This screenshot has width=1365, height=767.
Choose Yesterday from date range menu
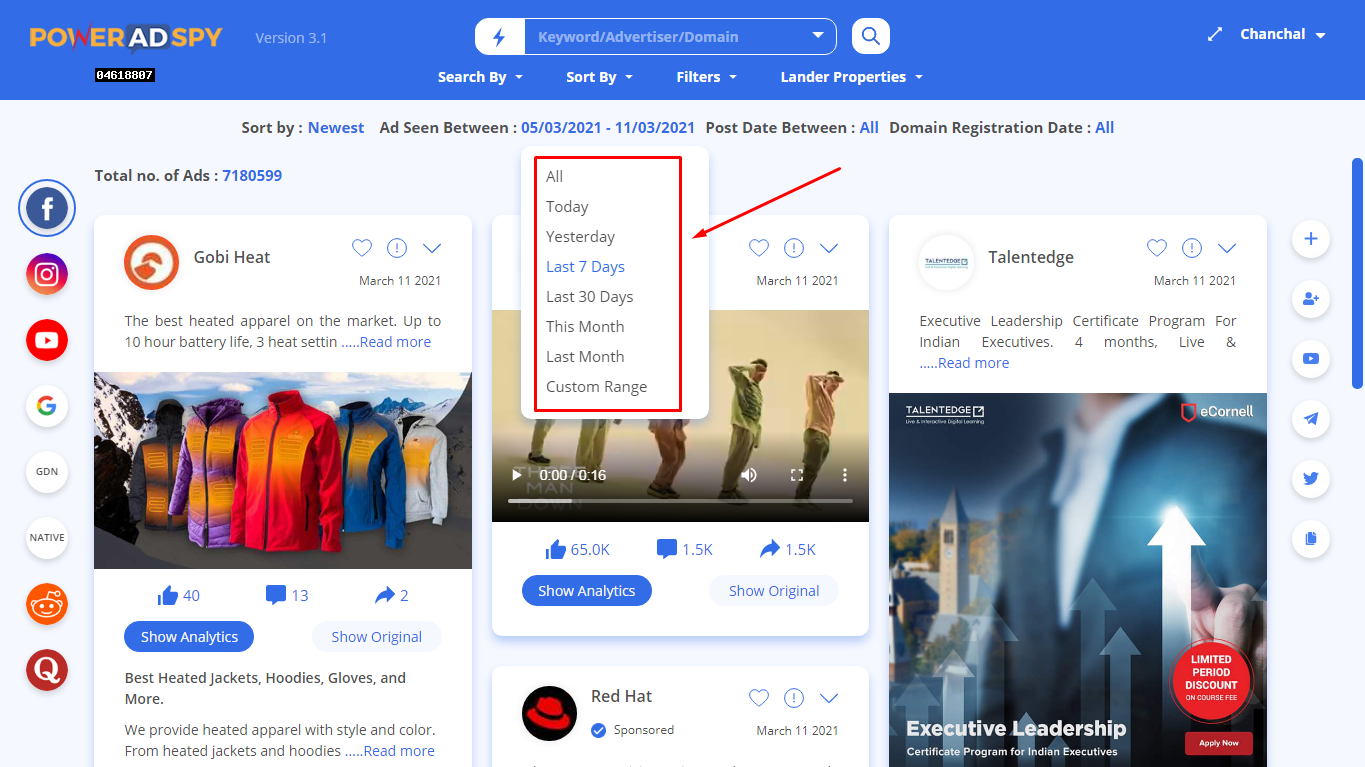(580, 237)
